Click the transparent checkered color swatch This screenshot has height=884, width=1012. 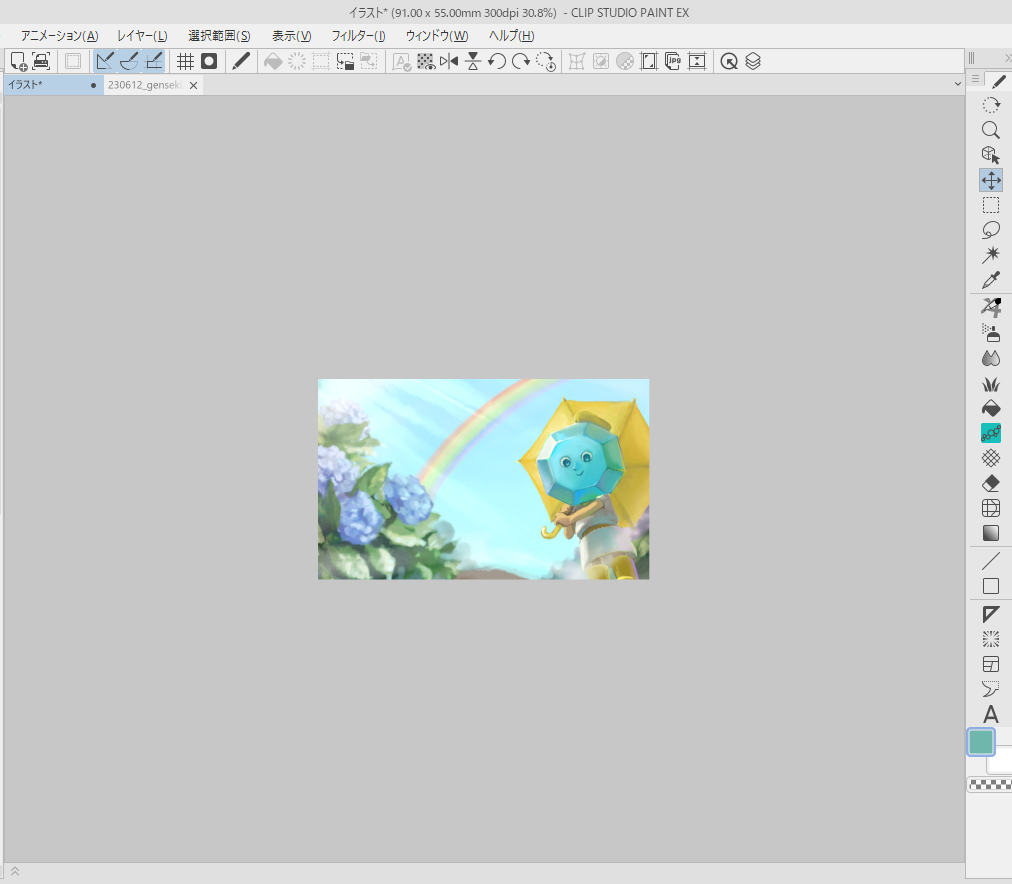tap(990, 785)
